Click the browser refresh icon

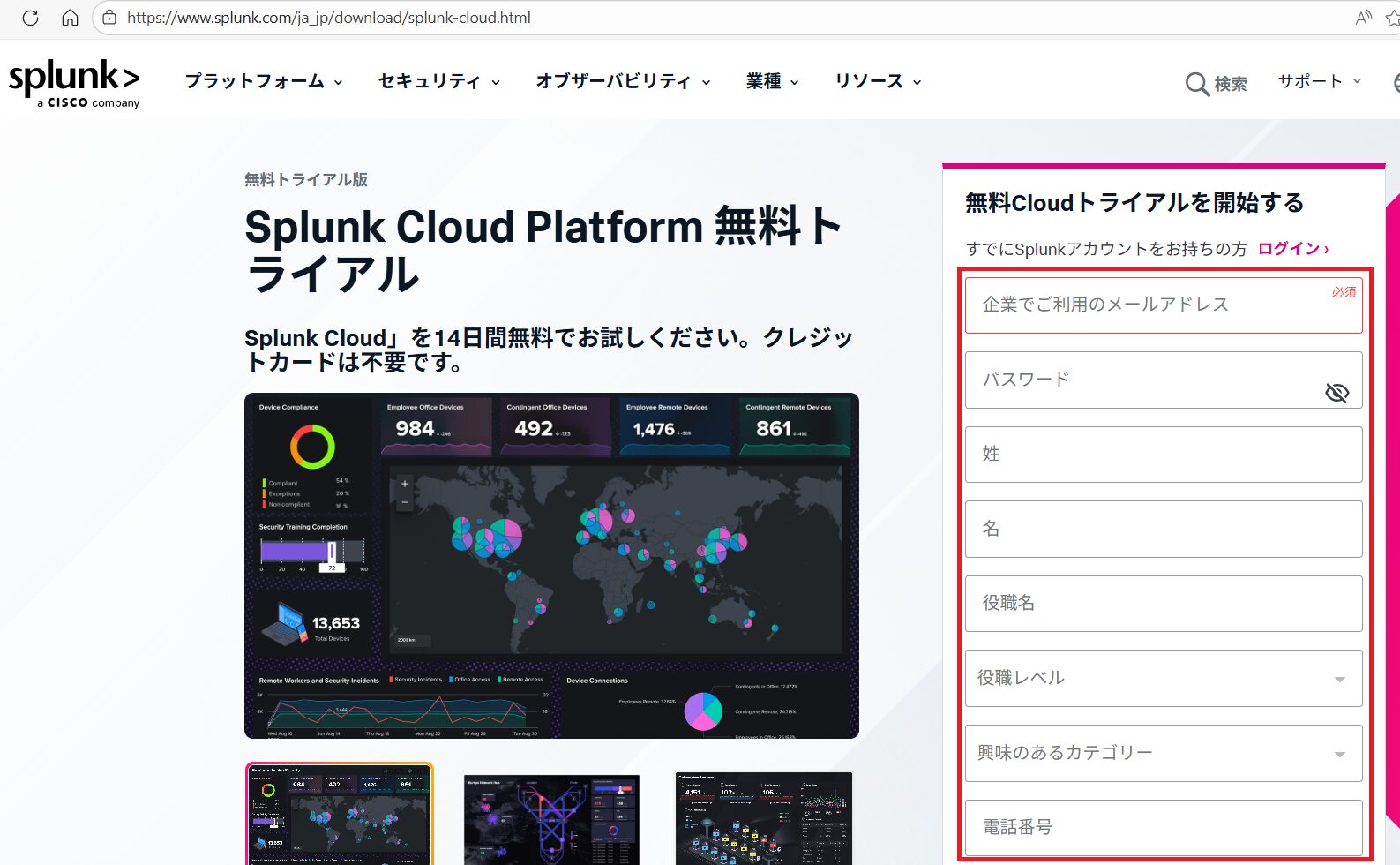[30, 18]
